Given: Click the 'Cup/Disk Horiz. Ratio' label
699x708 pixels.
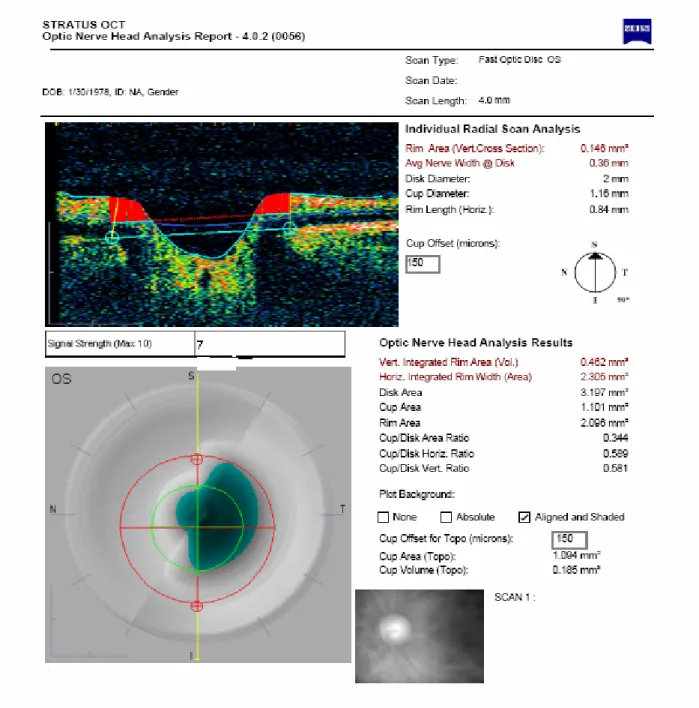Looking at the screenshot, I should pos(427,454).
